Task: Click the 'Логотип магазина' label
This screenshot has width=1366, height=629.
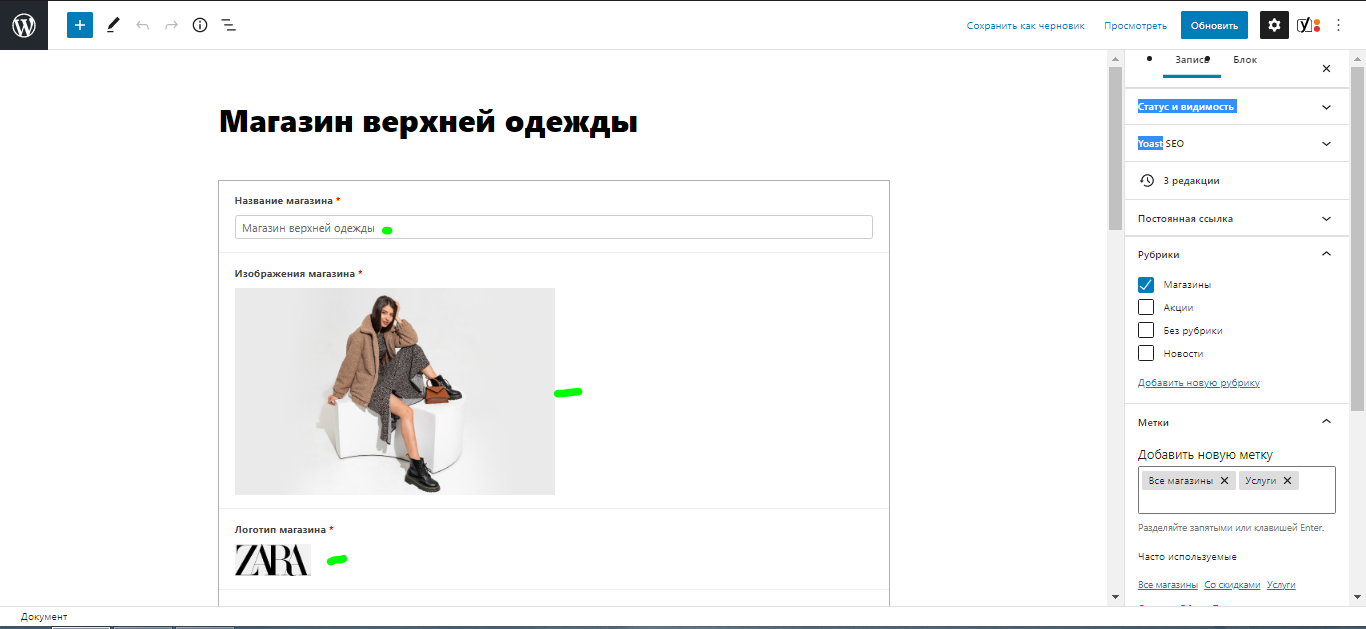Action: click(x=284, y=530)
